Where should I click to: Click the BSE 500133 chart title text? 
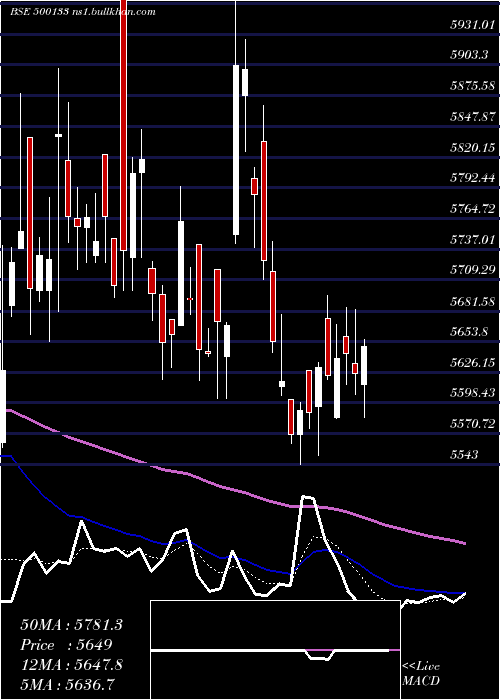point(83,12)
